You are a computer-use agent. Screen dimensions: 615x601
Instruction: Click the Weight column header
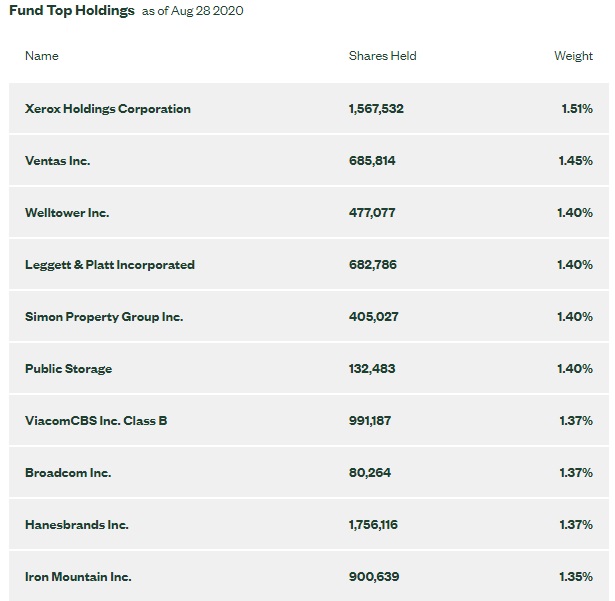pyautogui.click(x=573, y=56)
